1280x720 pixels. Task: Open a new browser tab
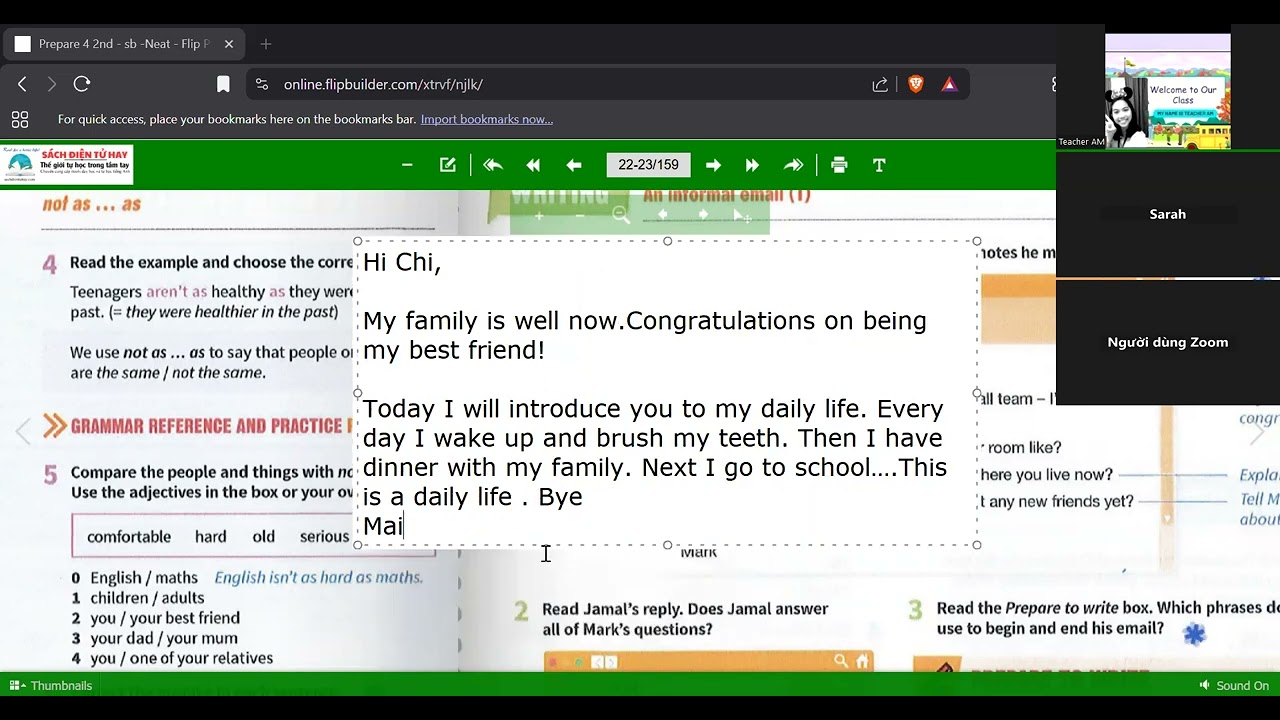click(x=265, y=44)
